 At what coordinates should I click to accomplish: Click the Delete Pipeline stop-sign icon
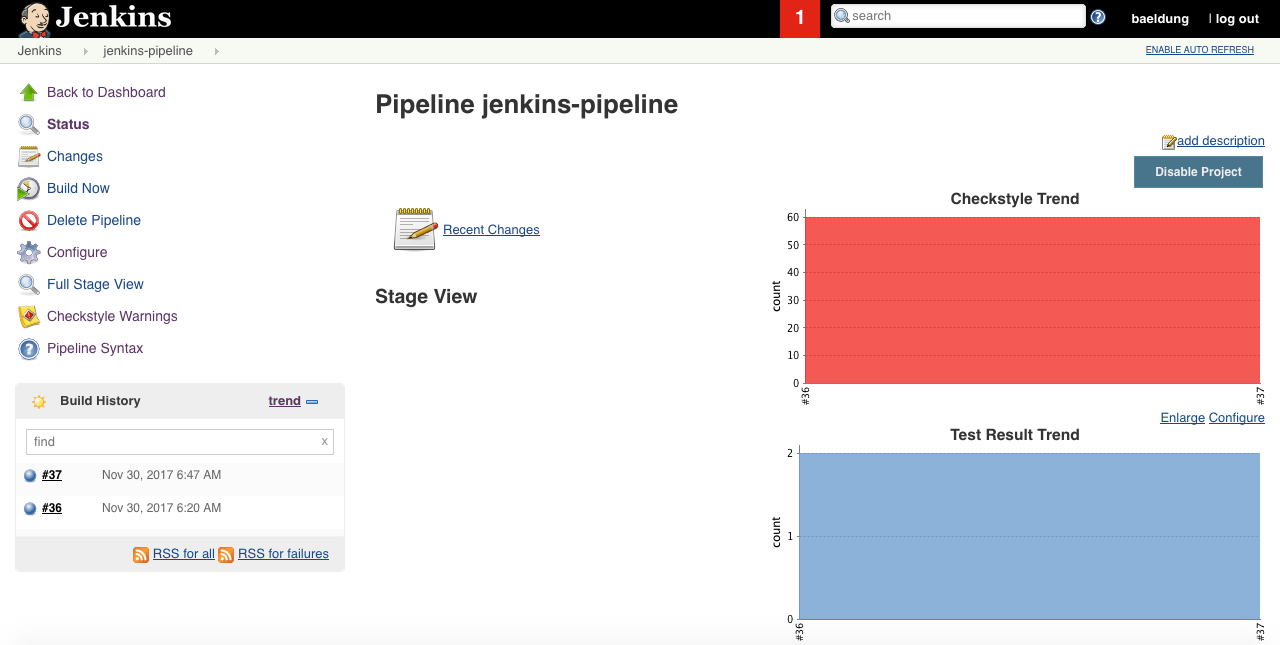tap(28, 220)
